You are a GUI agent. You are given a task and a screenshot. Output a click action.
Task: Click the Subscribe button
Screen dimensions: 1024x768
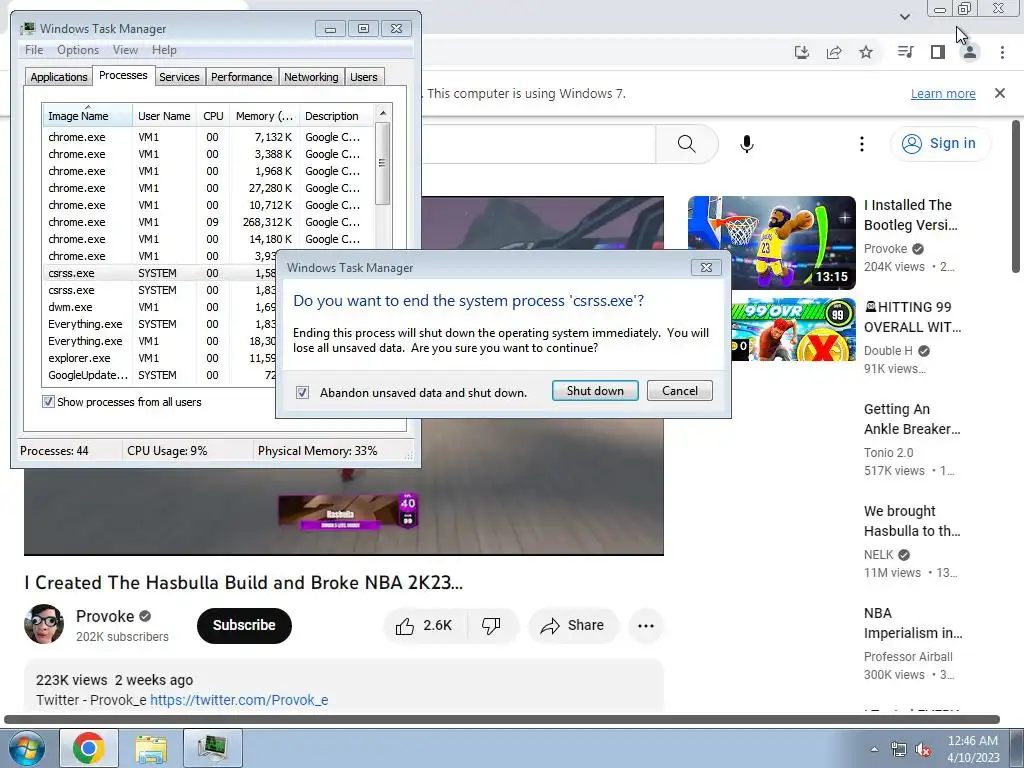244,626
